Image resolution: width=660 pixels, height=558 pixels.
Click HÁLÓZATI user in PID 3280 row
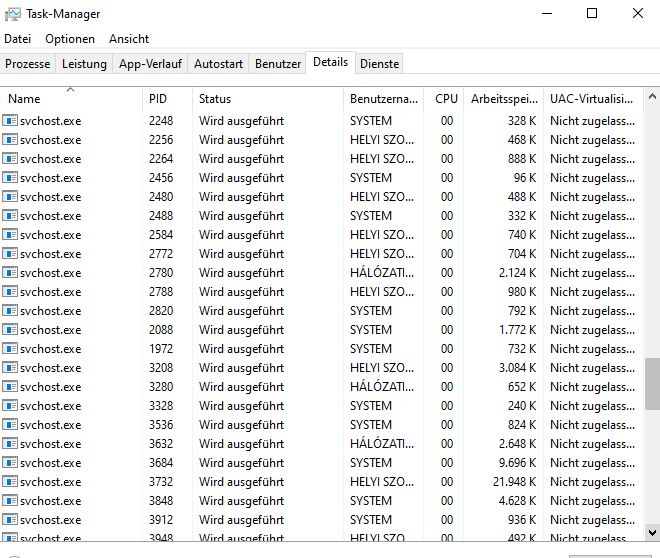[382, 387]
